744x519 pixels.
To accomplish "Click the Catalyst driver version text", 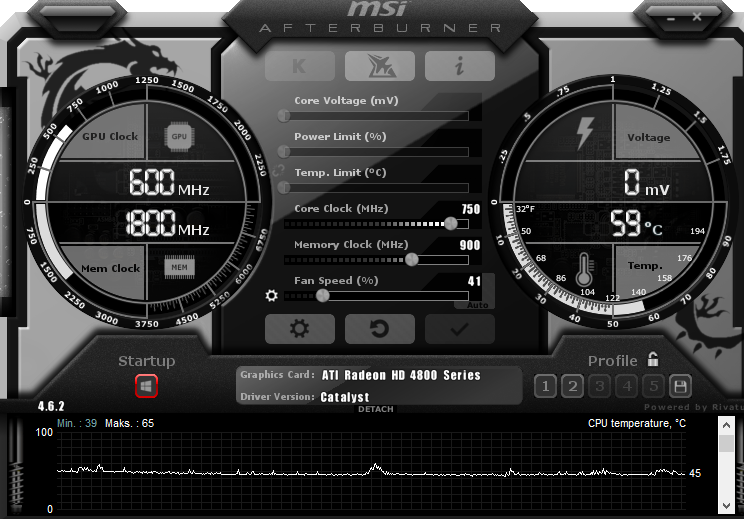I will [x=344, y=397].
